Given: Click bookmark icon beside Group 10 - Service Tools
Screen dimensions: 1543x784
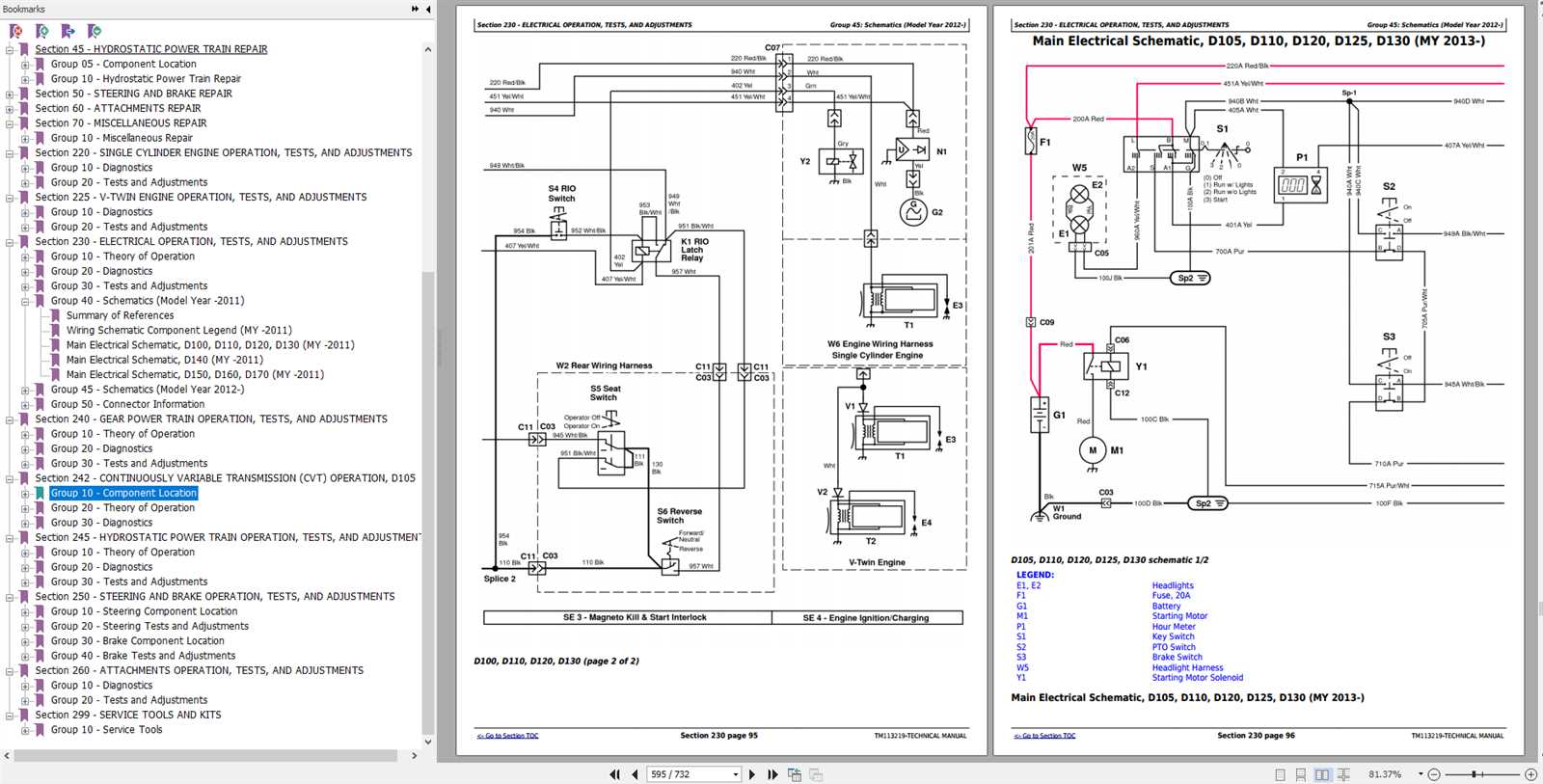Looking at the screenshot, I should pos(40,730).
